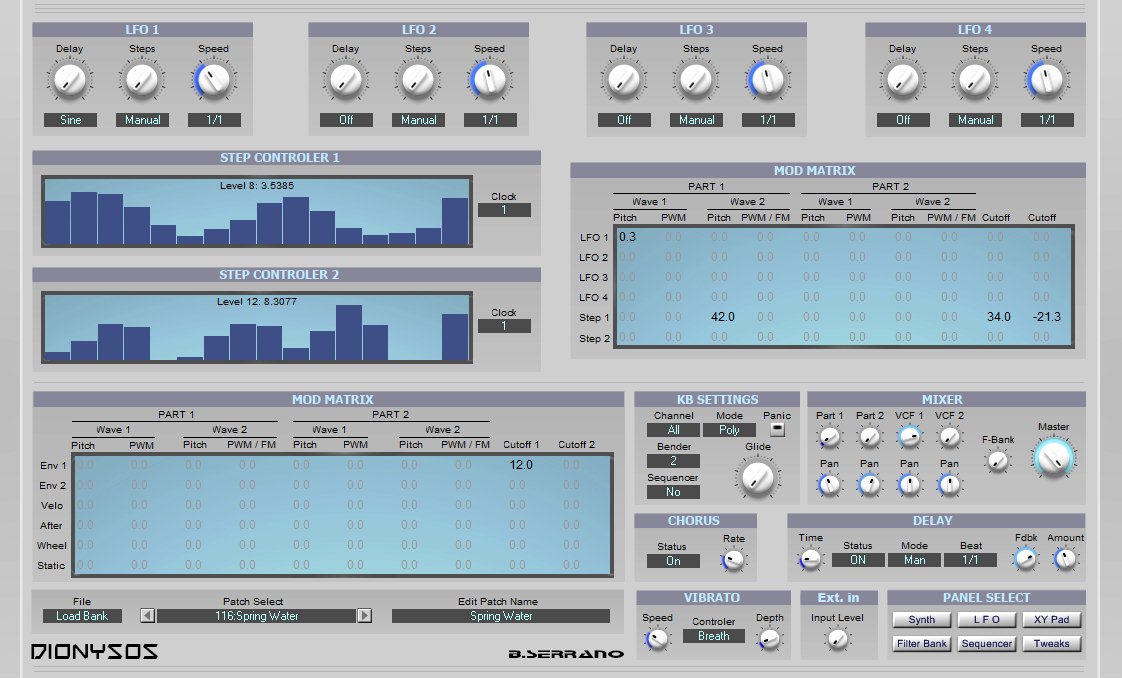The height and width of the screenshot is (678, 1122).
Task: Click the Delay Fdbk knob
Action: [1025, 559]
